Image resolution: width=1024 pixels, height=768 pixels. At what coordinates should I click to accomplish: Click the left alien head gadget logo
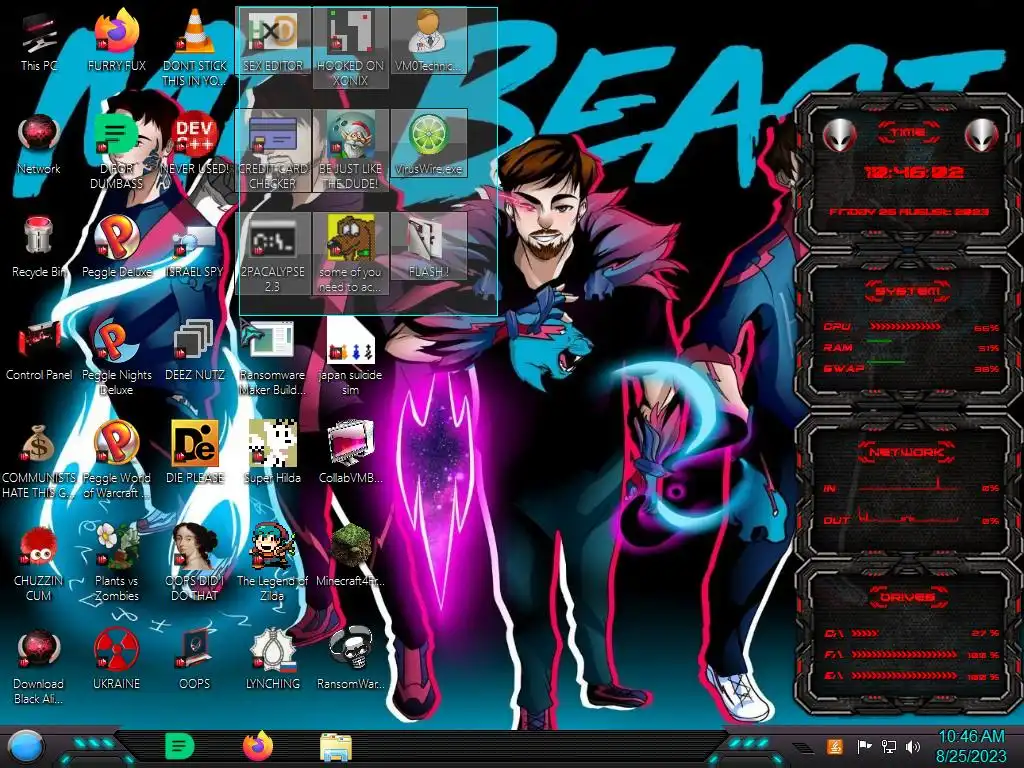coord(839,135)
